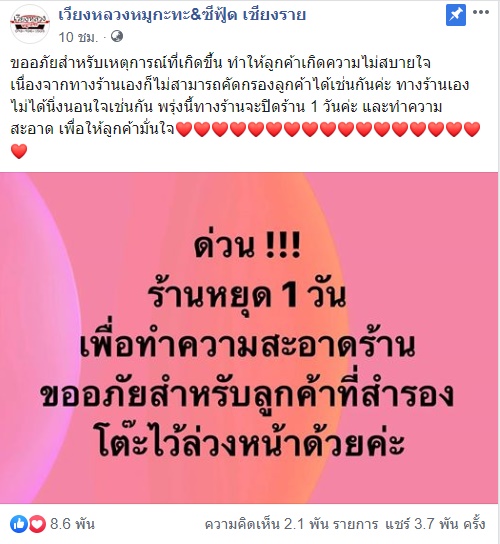Click the ด่วน !!! headline in the image
The image size is (500, 544).
247,246
